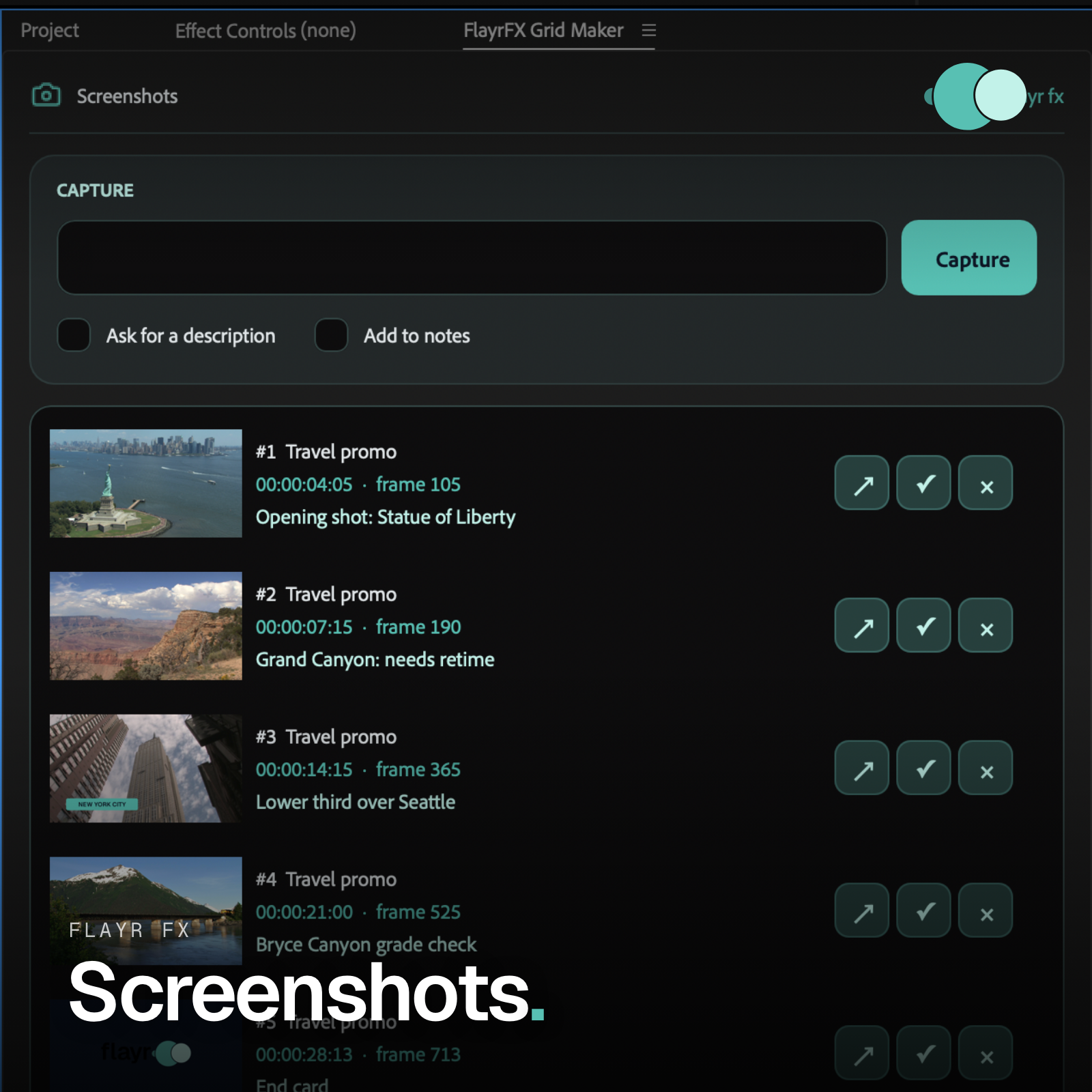Click note "Opening shot: Statue of Liberty"

(x=386, y=517)
